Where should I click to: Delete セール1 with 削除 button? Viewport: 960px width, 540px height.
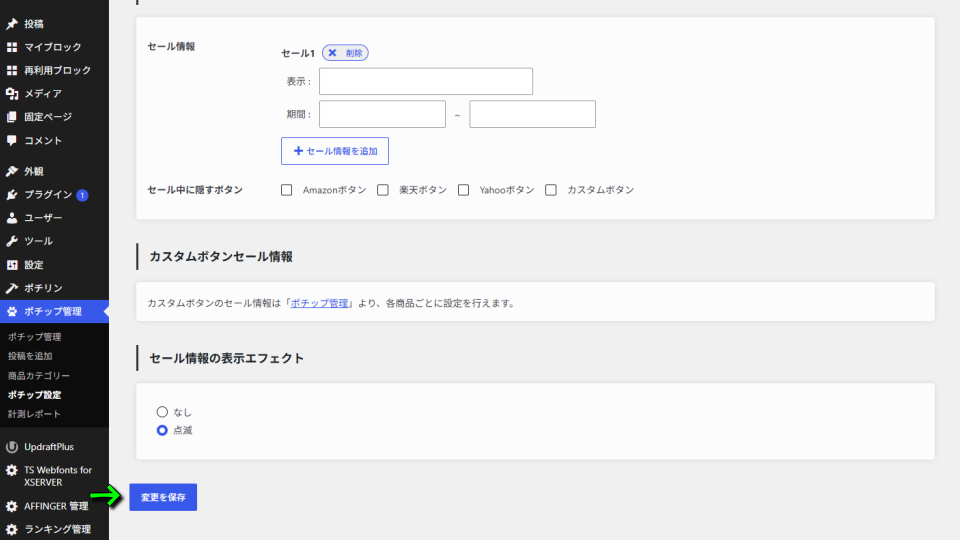pos(345,53)
